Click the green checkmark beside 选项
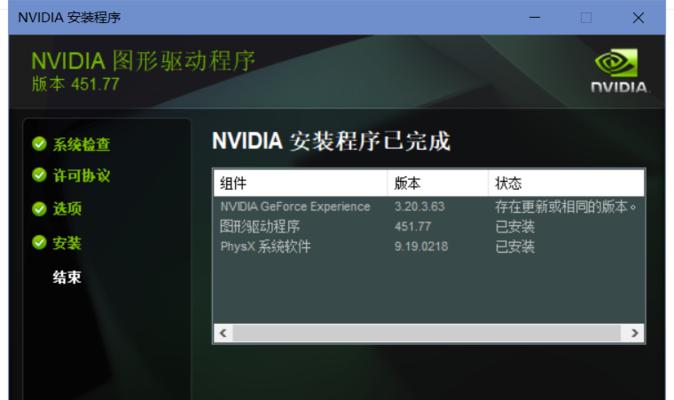The width and height of the screenshot is (674, 400). coord(39,209)
